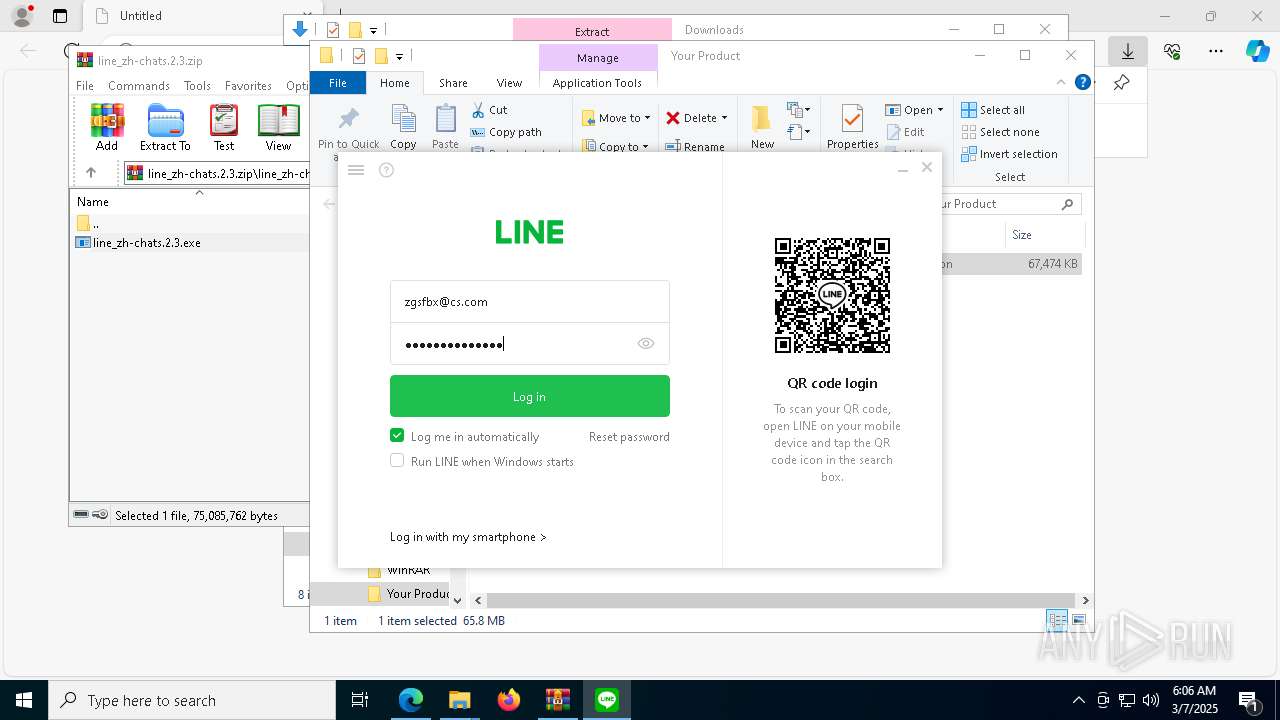Click Copy path in Explorer ribbon
1280x720 pixels.
[x=506, y=132]
